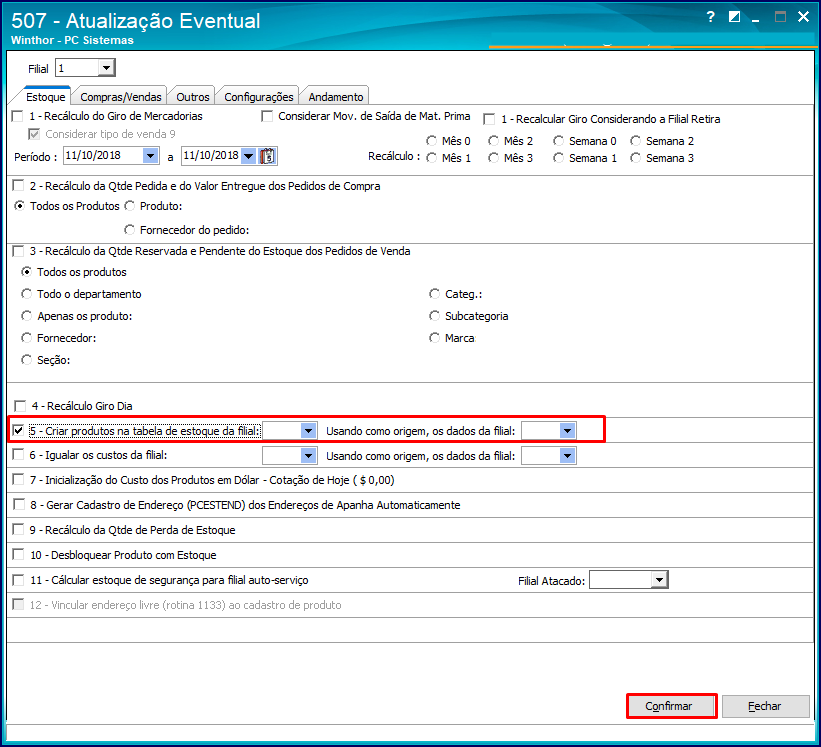The width and height of the screenshot is (821, 747).
Task: Switch to the Estoque tab
Action: coord(46,97)
